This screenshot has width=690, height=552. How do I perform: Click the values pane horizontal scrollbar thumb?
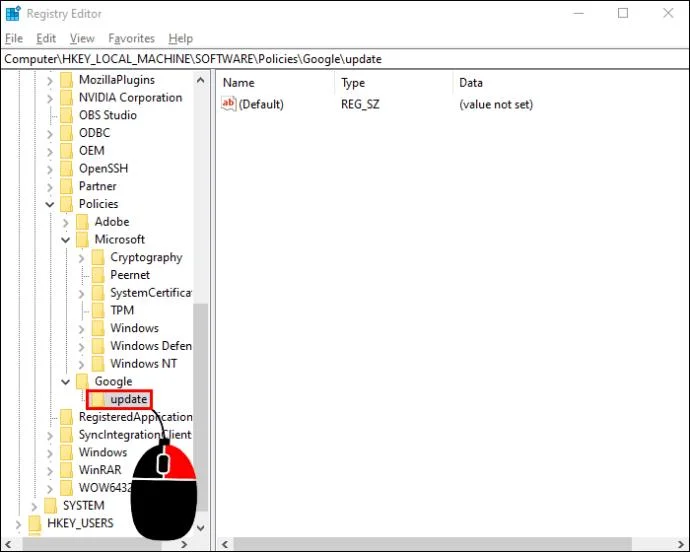click(433, 544)
